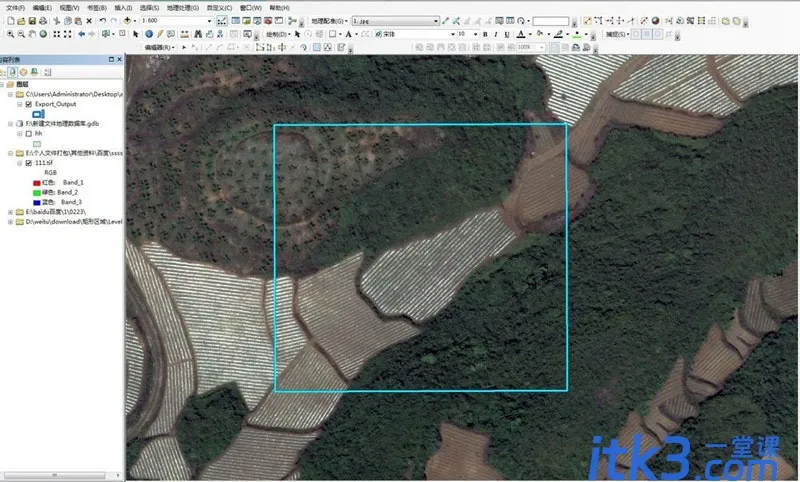Click the blue Band_3 channel swatch
The image size is (800, 482).
pyautogui.click(x=37, y=202)
